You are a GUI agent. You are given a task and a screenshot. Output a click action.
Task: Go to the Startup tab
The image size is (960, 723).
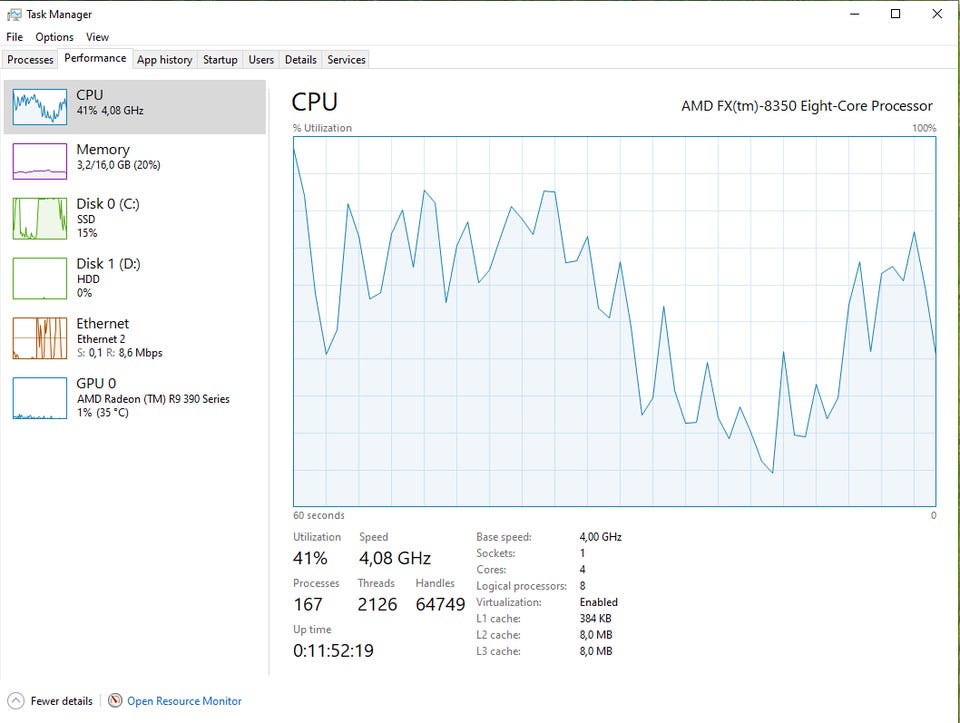click(x=220, y=59)
